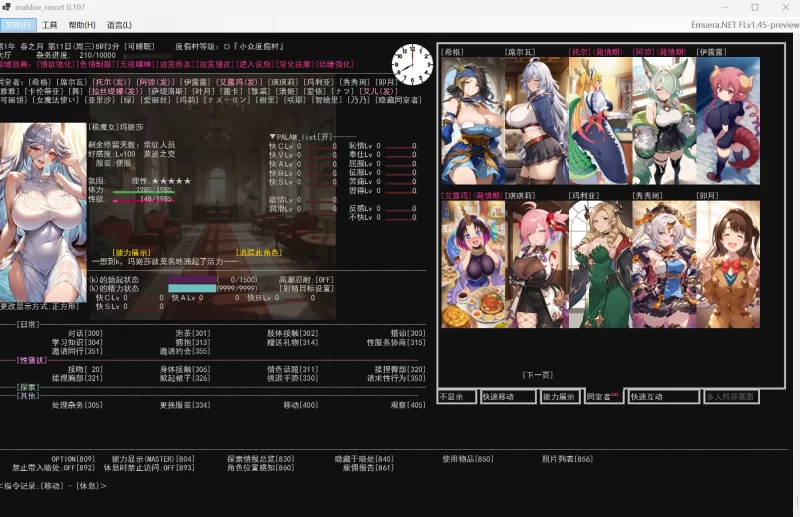
Task: Switch to the 多人同屏画面 tab
Action: (x=731, y=397)
